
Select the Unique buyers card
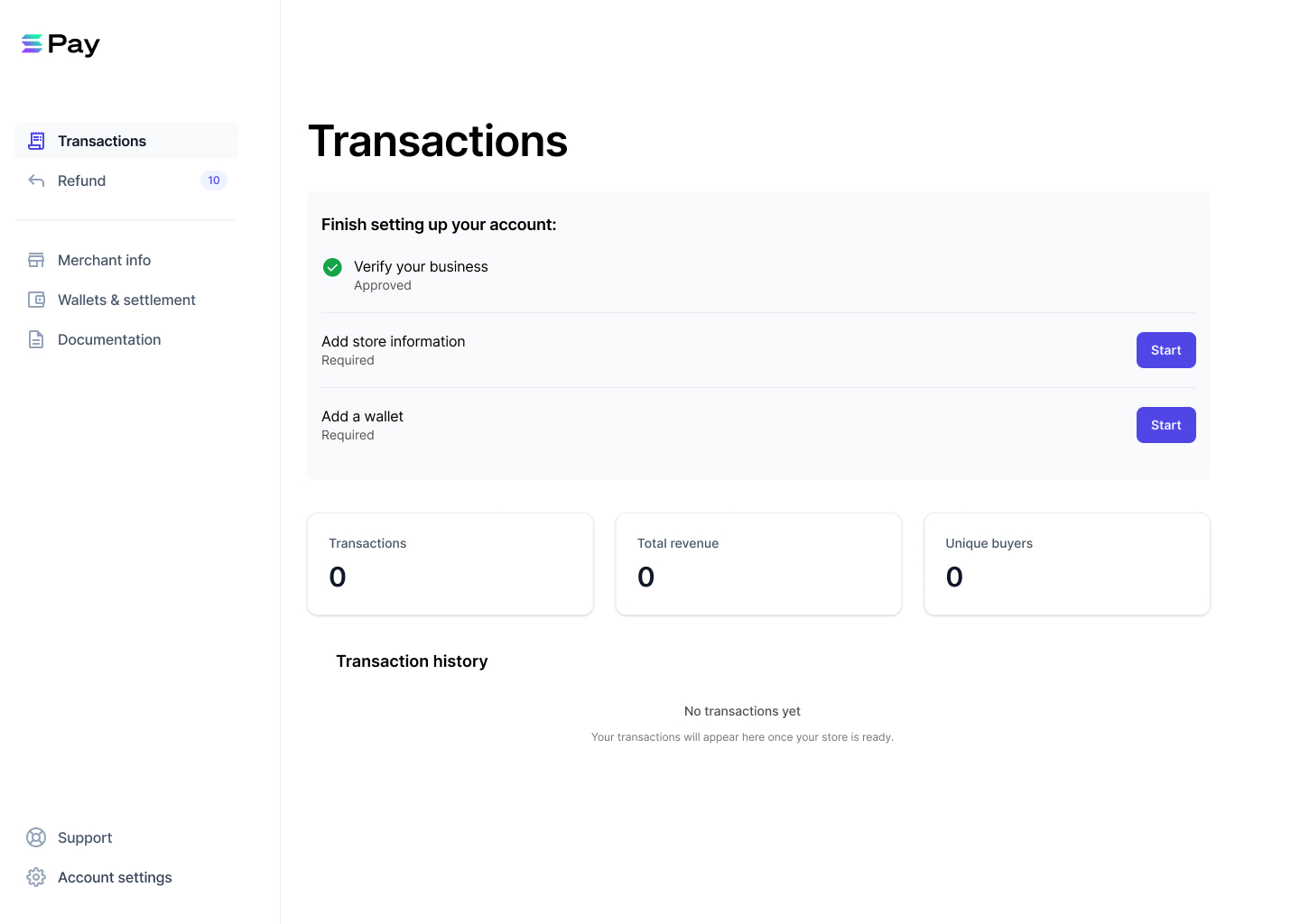point(1067,564)
